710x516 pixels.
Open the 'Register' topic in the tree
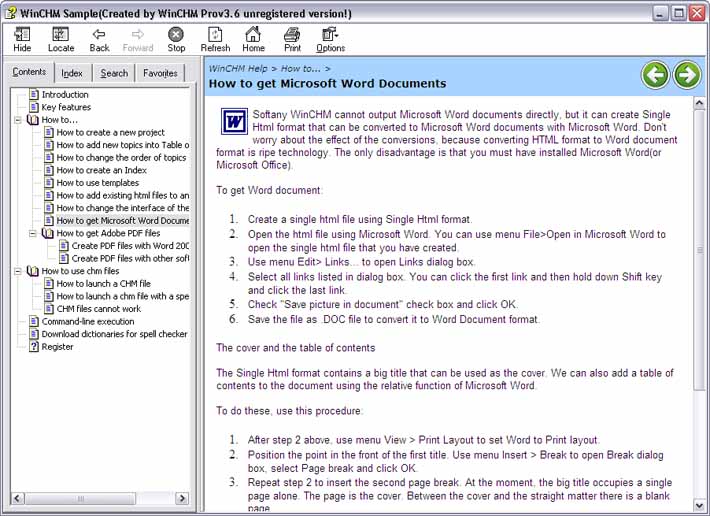[57, 347]
